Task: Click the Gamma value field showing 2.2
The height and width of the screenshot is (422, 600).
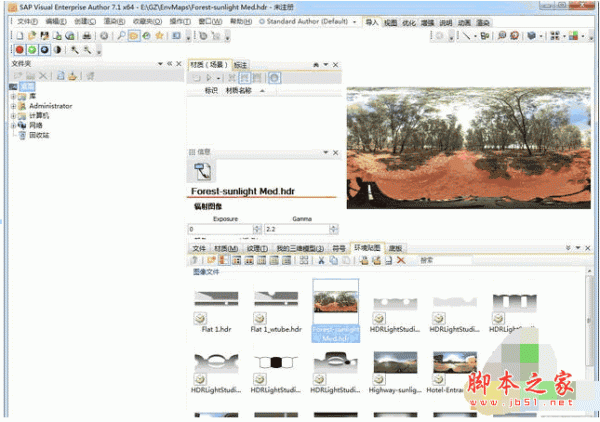Action: 297,229
